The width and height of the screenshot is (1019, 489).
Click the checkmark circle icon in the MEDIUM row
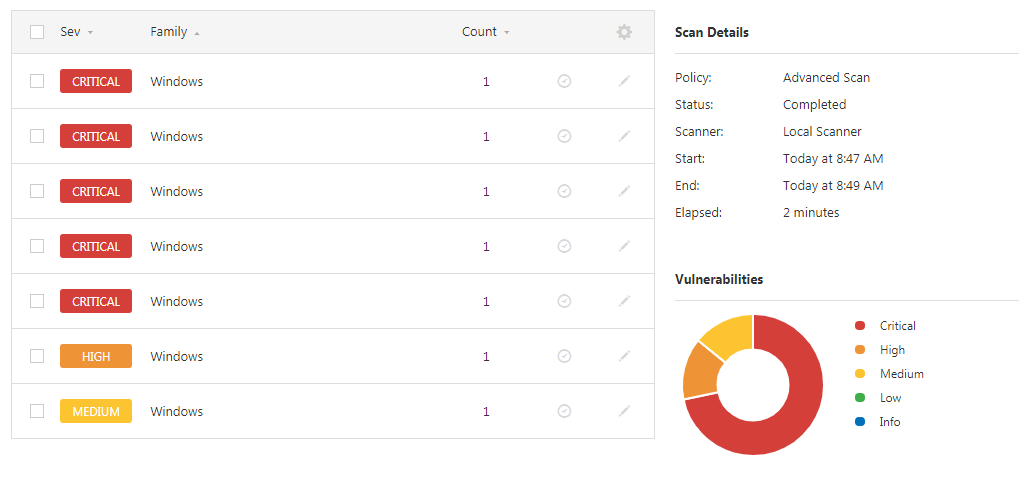coord(564,411)
